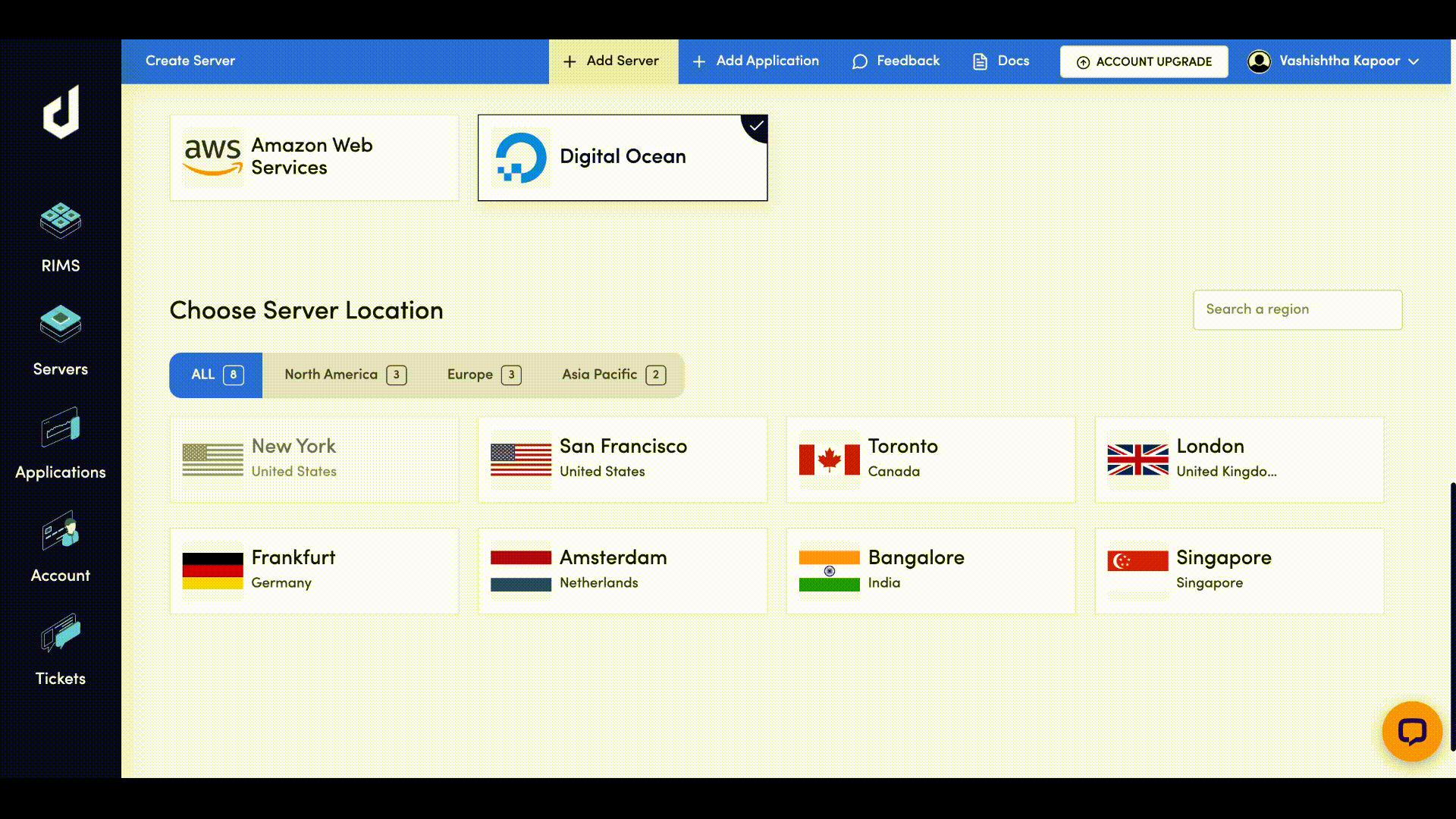1456x819 pixels.
Task: Open the live chat bubble
Action: click(1412, 731)
